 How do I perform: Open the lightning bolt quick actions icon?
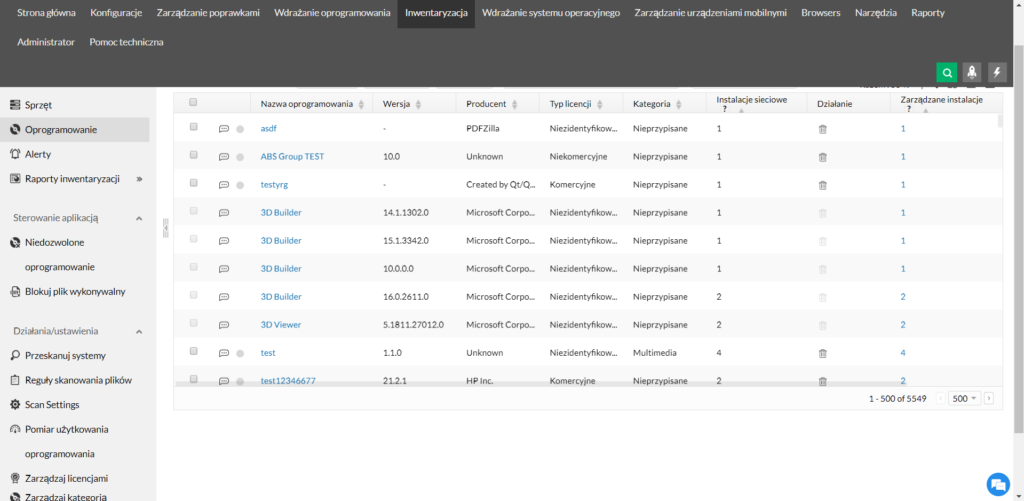click(x=996, y=72)
